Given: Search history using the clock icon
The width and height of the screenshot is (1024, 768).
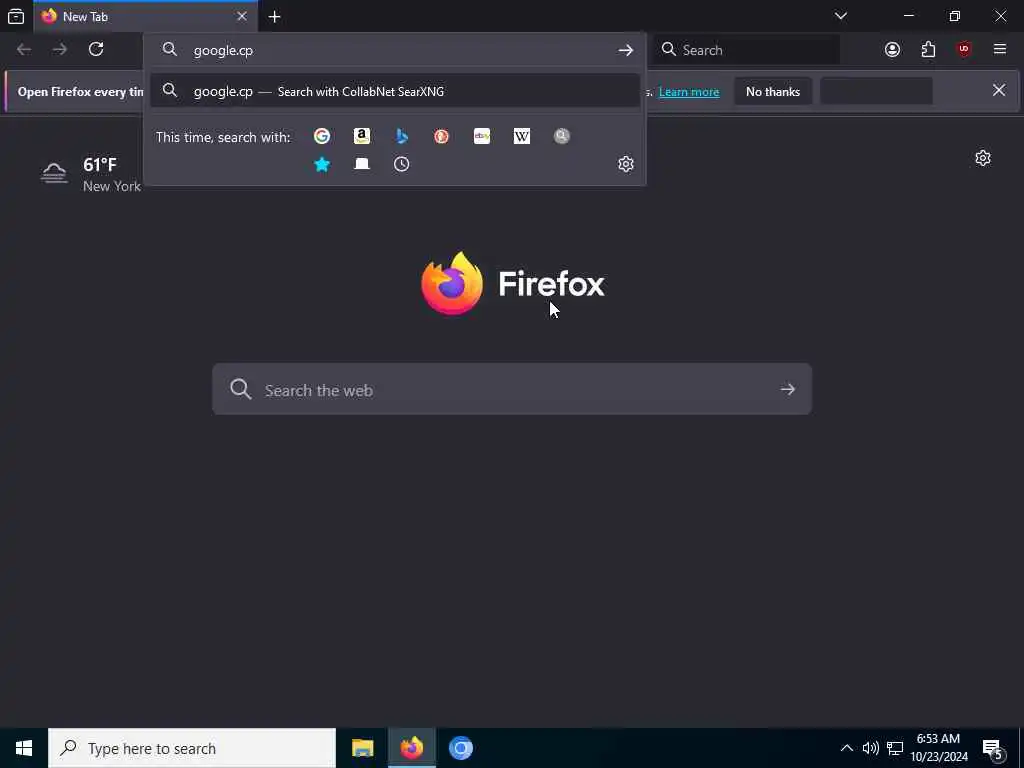Looking at the screenshot, I should tap(402, 164).
